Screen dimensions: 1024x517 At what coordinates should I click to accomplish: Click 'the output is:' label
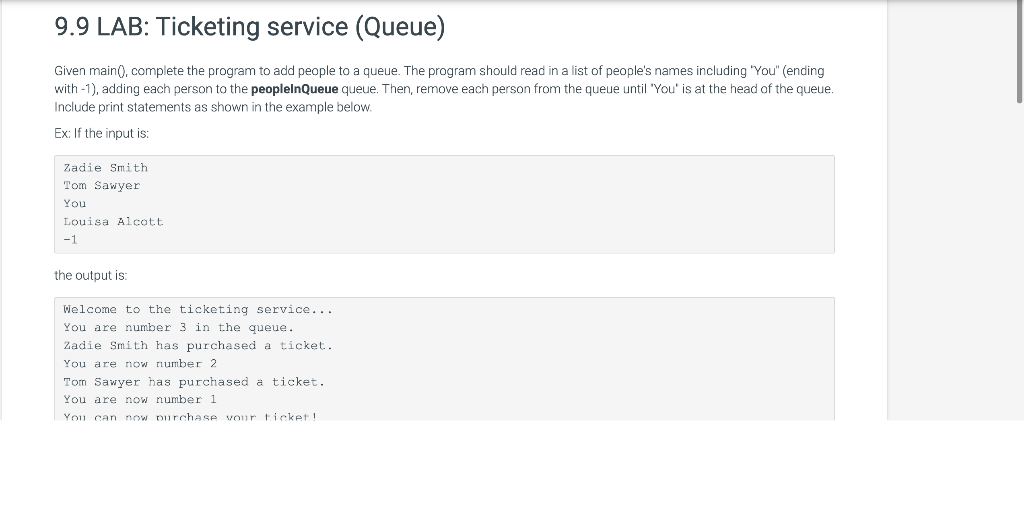point(91,275)
